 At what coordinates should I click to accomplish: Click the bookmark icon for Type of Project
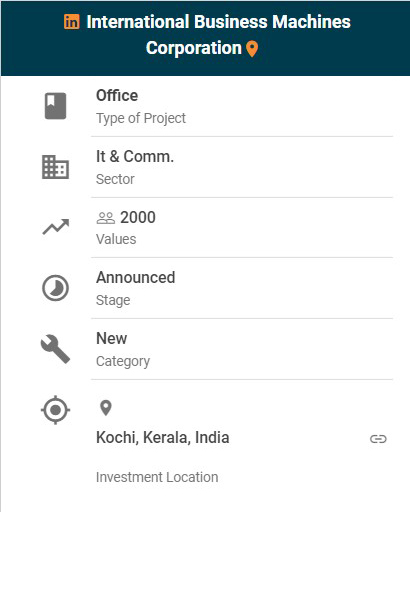click(55, 106)
